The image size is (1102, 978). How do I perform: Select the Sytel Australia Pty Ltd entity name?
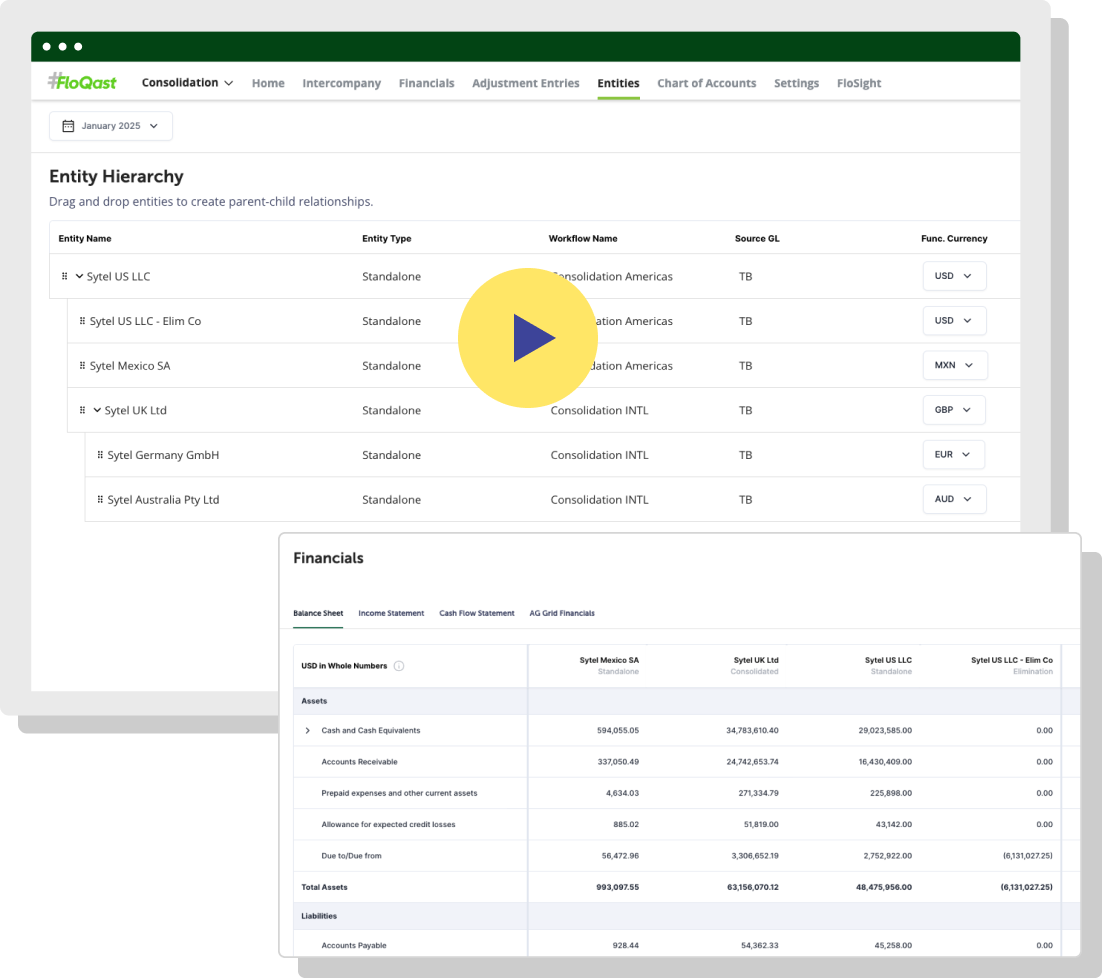point(163,500)
